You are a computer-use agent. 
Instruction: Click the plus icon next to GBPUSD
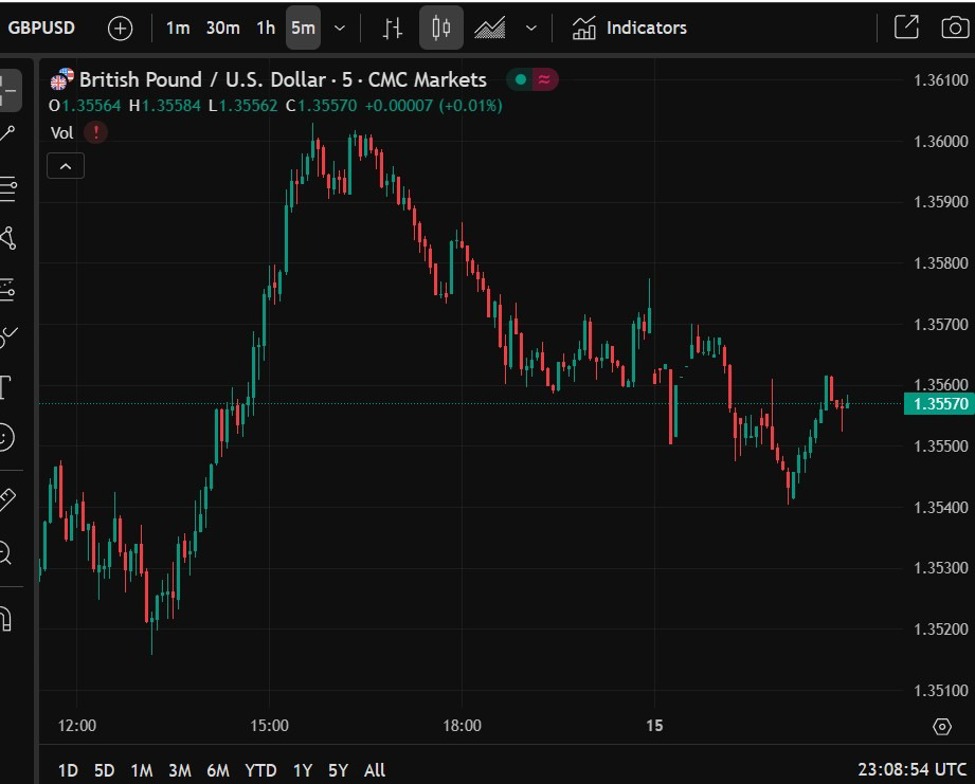pos(120,28)
